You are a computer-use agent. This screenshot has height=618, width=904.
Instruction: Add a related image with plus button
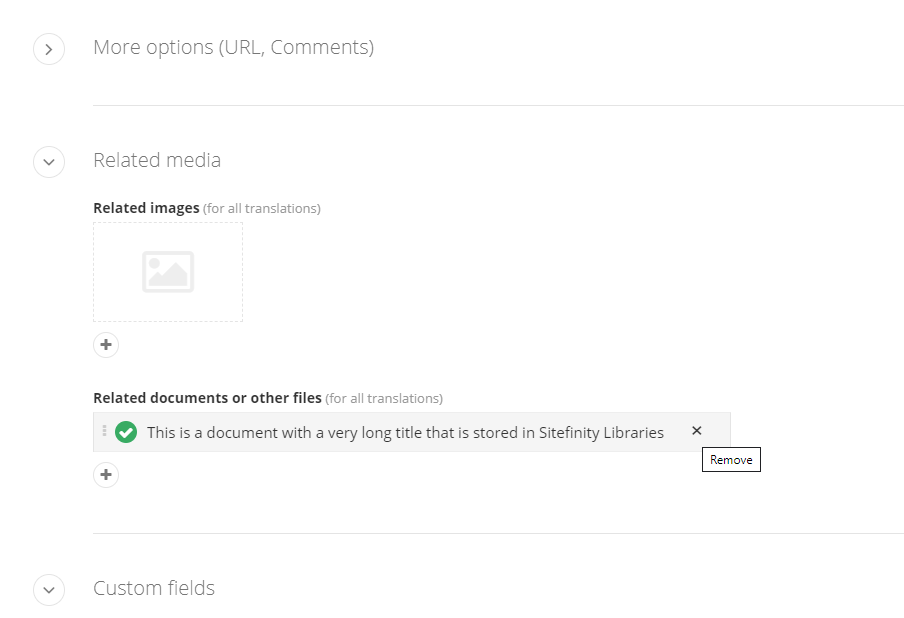[x=106, y=345]
